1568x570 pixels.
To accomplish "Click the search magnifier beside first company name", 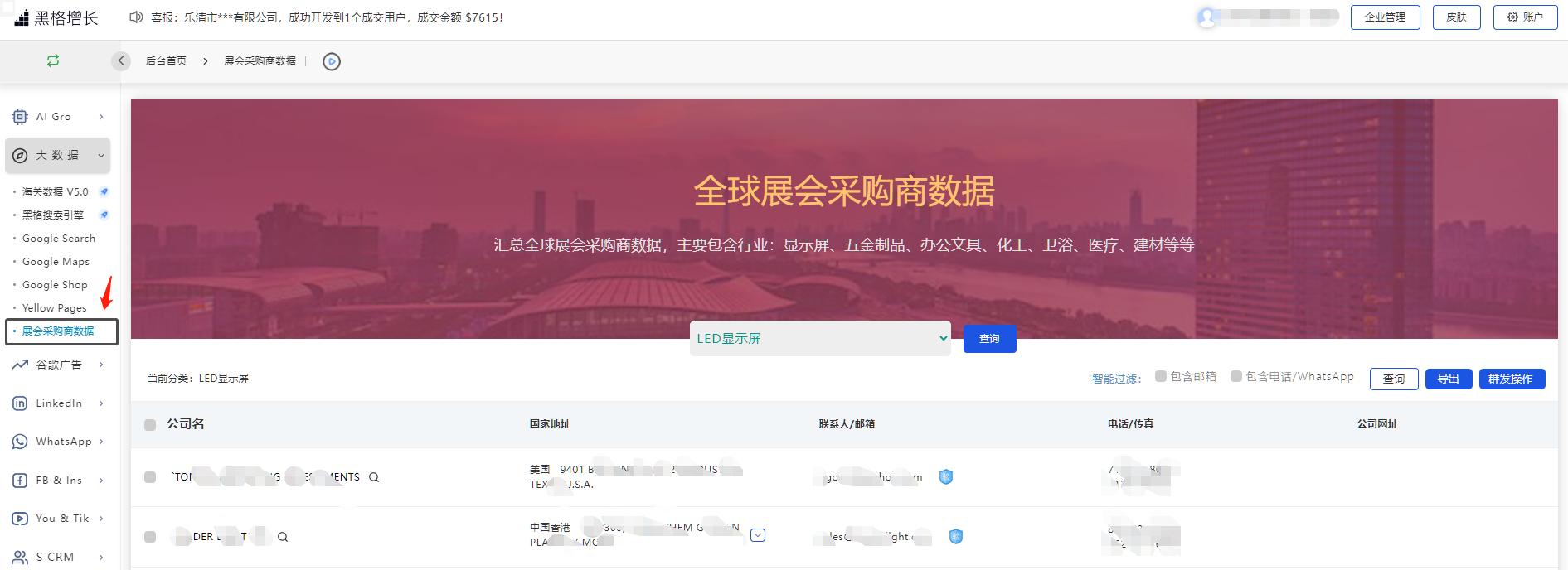I will 374,477.
